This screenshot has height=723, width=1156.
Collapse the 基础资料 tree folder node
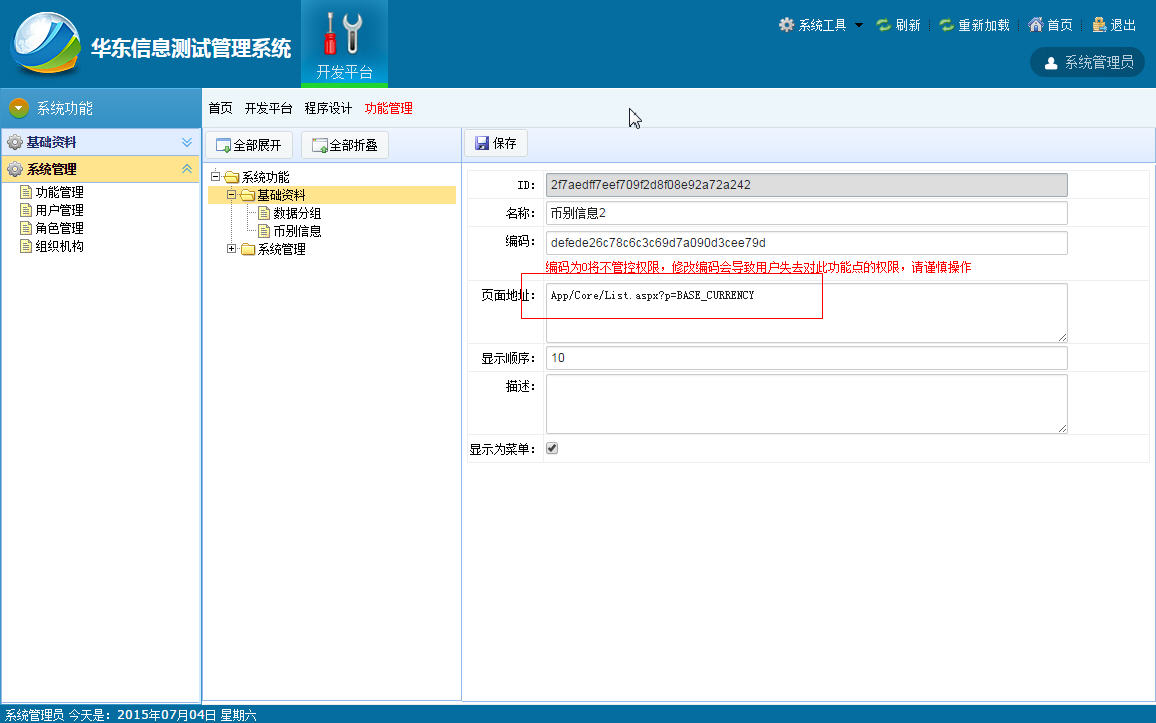(x=231, y=195)
